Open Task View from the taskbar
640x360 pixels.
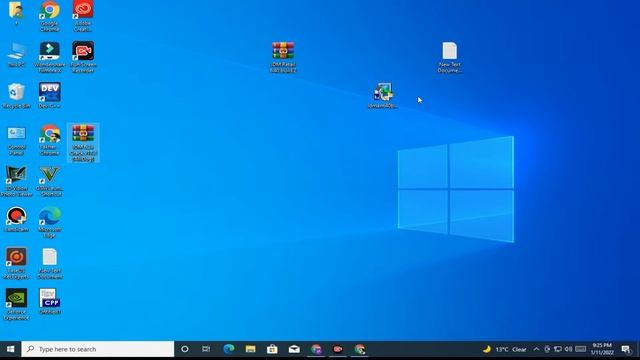pyautogui.click(x=206, y=349)
